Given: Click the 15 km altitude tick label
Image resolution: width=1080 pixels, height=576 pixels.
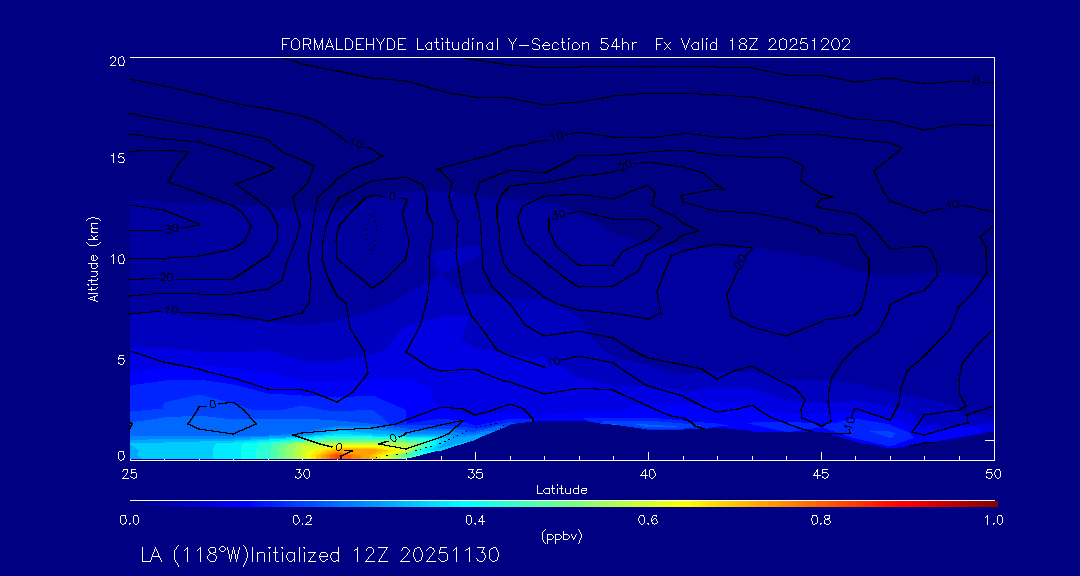Looking at the screenshot, I should pyautogui.click(x=116, y=160).
